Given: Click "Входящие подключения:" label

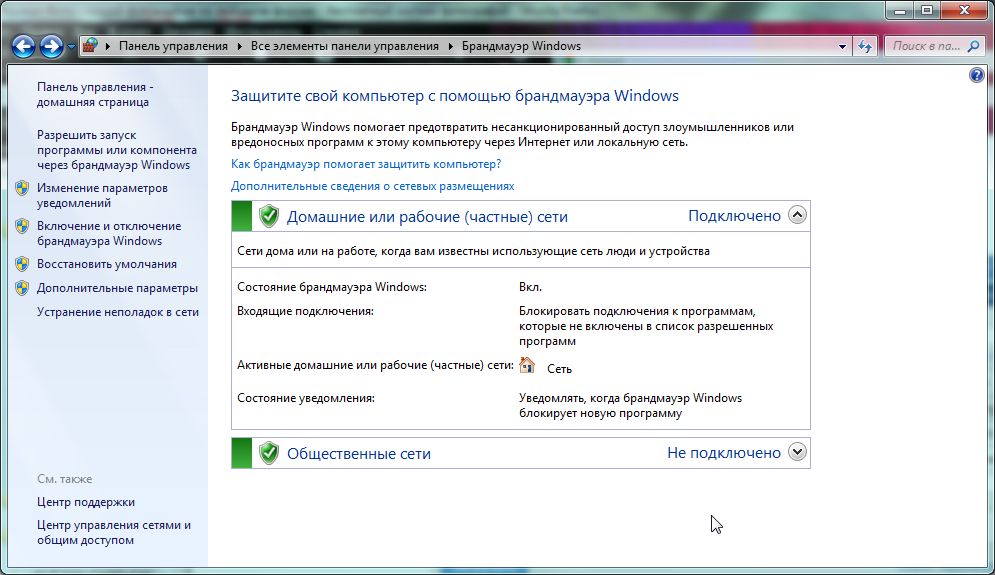Looking at the screenshot, I should (305, 311).
